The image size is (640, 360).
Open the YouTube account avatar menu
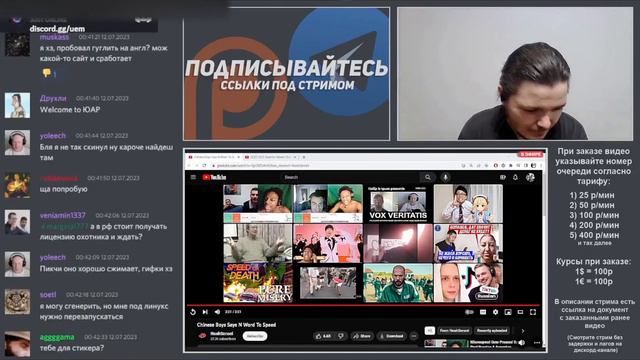pos(530,177)
